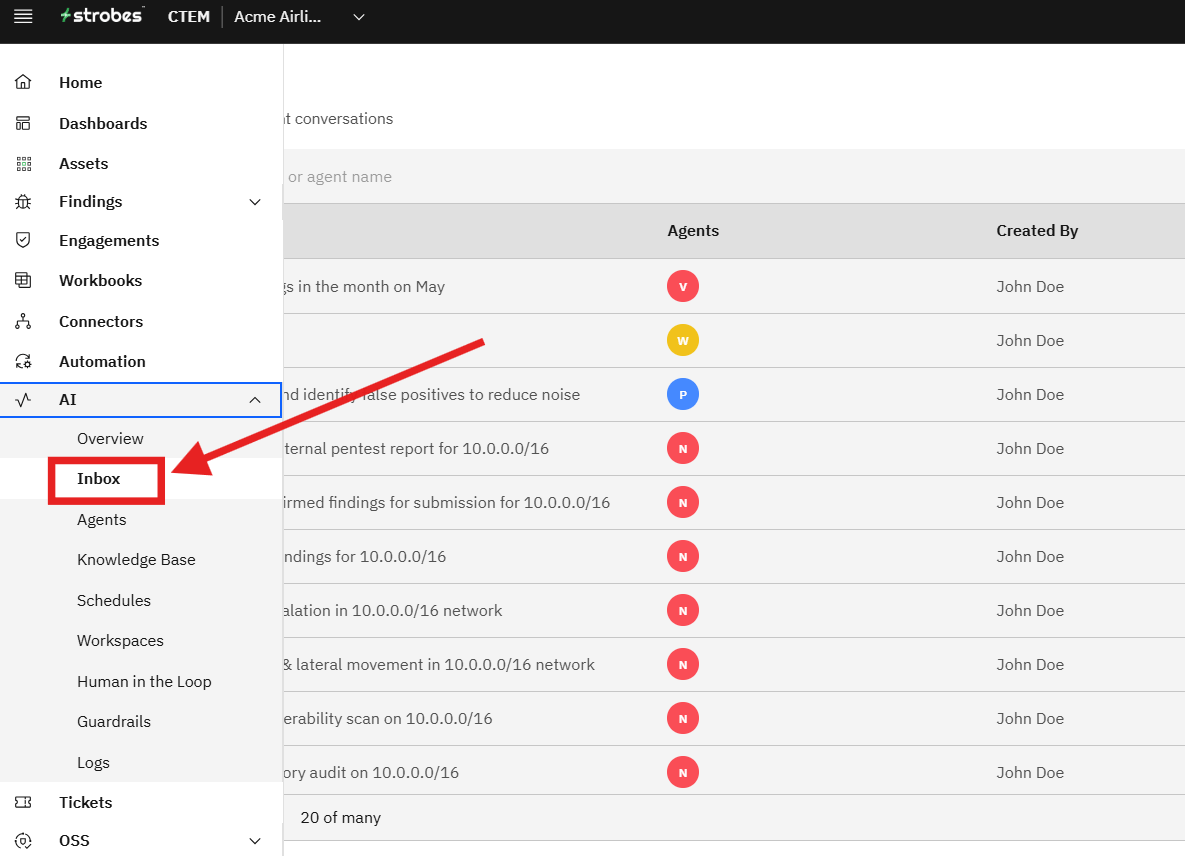Click John Doe in the W agent row
Viewport: 1185px width, 856px height.
click(1030, 341)
